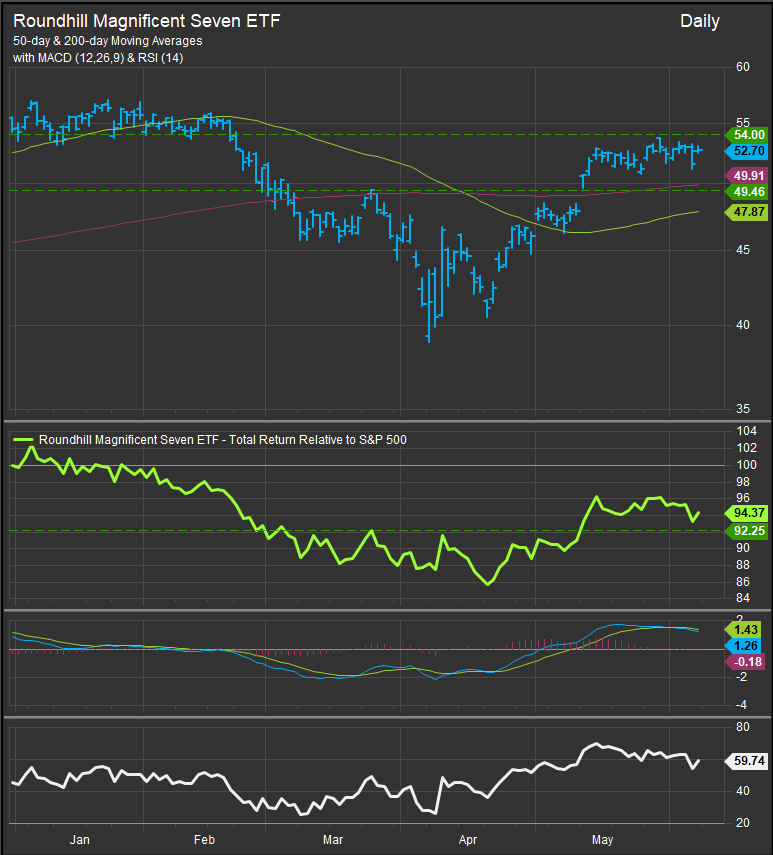Click the Roundhill Magnificent Seven ETF title
This screenshot has width=773, height=855.
point(146,21)
